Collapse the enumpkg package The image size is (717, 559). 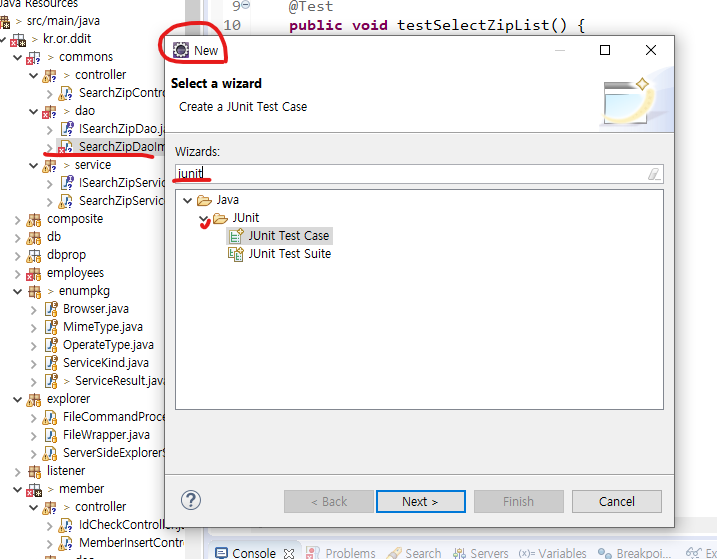click(17, 291)
